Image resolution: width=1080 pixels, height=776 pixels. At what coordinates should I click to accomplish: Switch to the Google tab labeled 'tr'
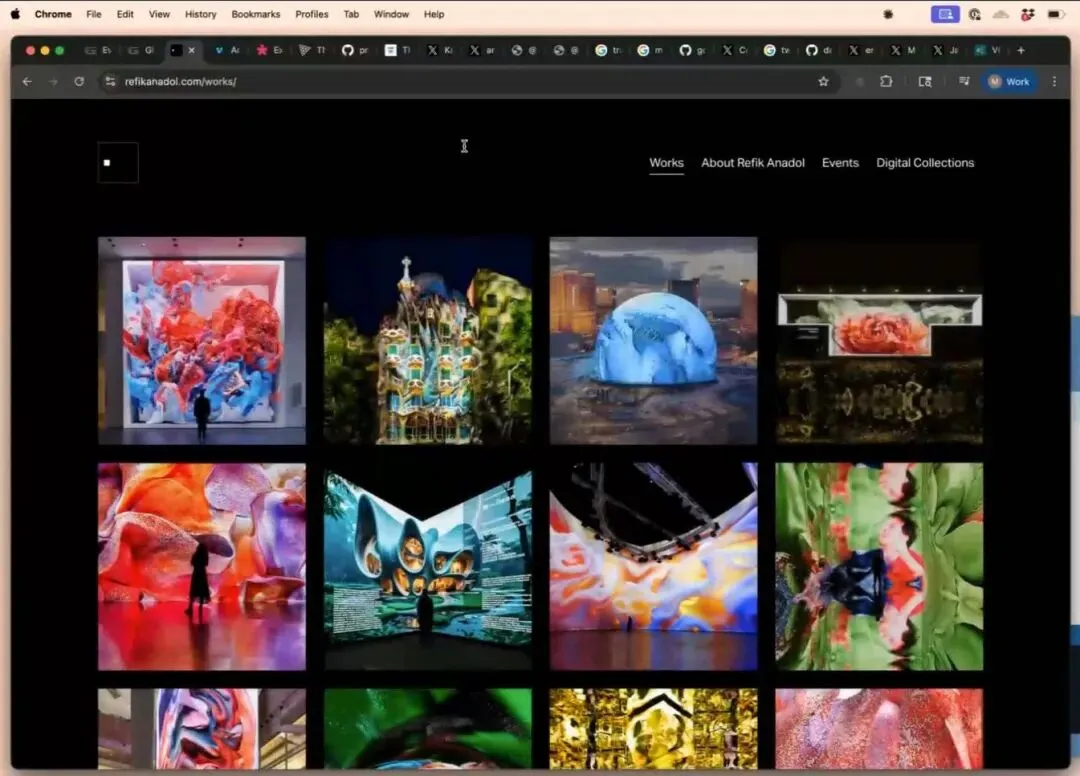pos(608,50)
